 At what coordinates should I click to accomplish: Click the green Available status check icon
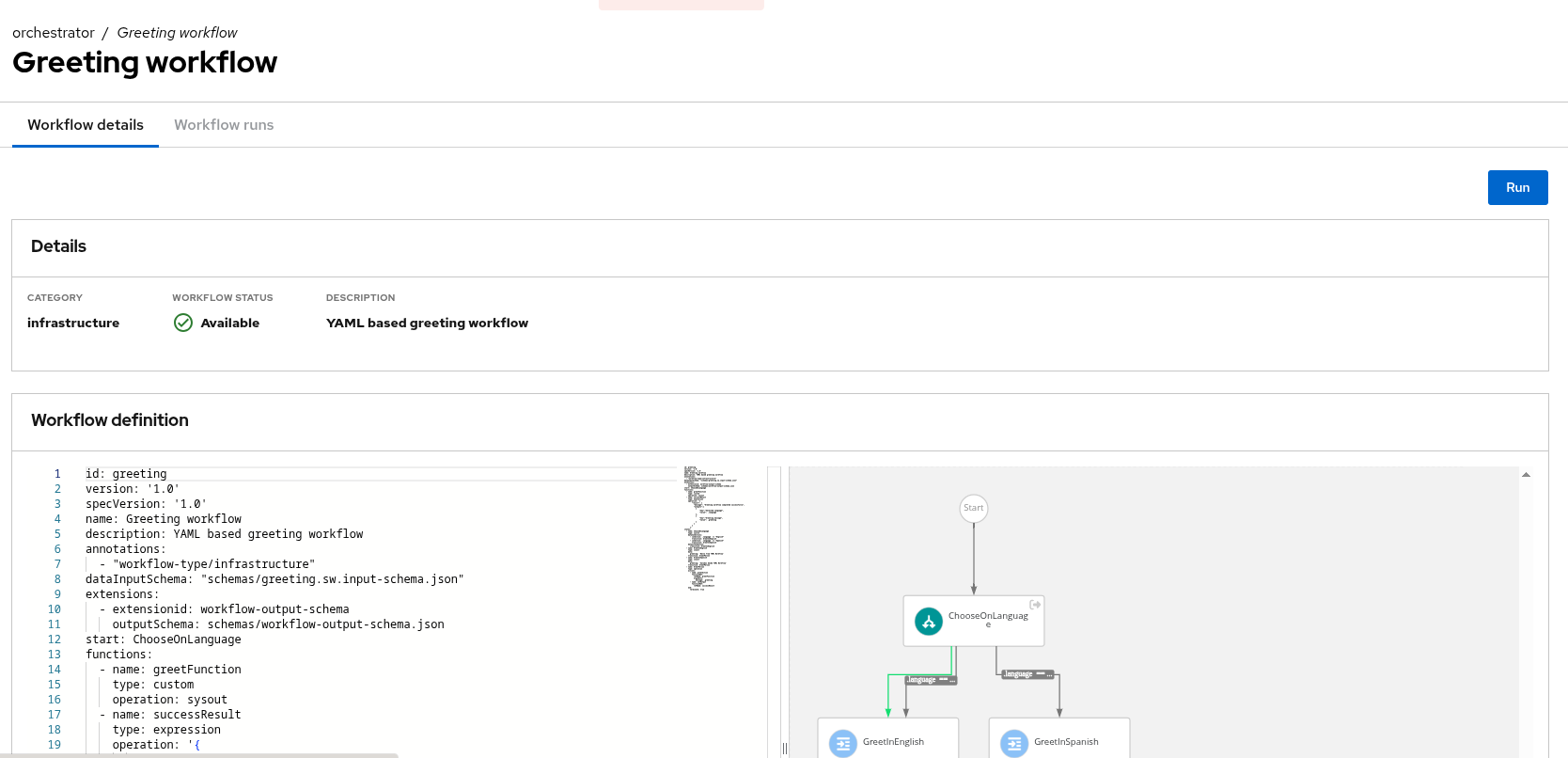click(x=183, y=323)
